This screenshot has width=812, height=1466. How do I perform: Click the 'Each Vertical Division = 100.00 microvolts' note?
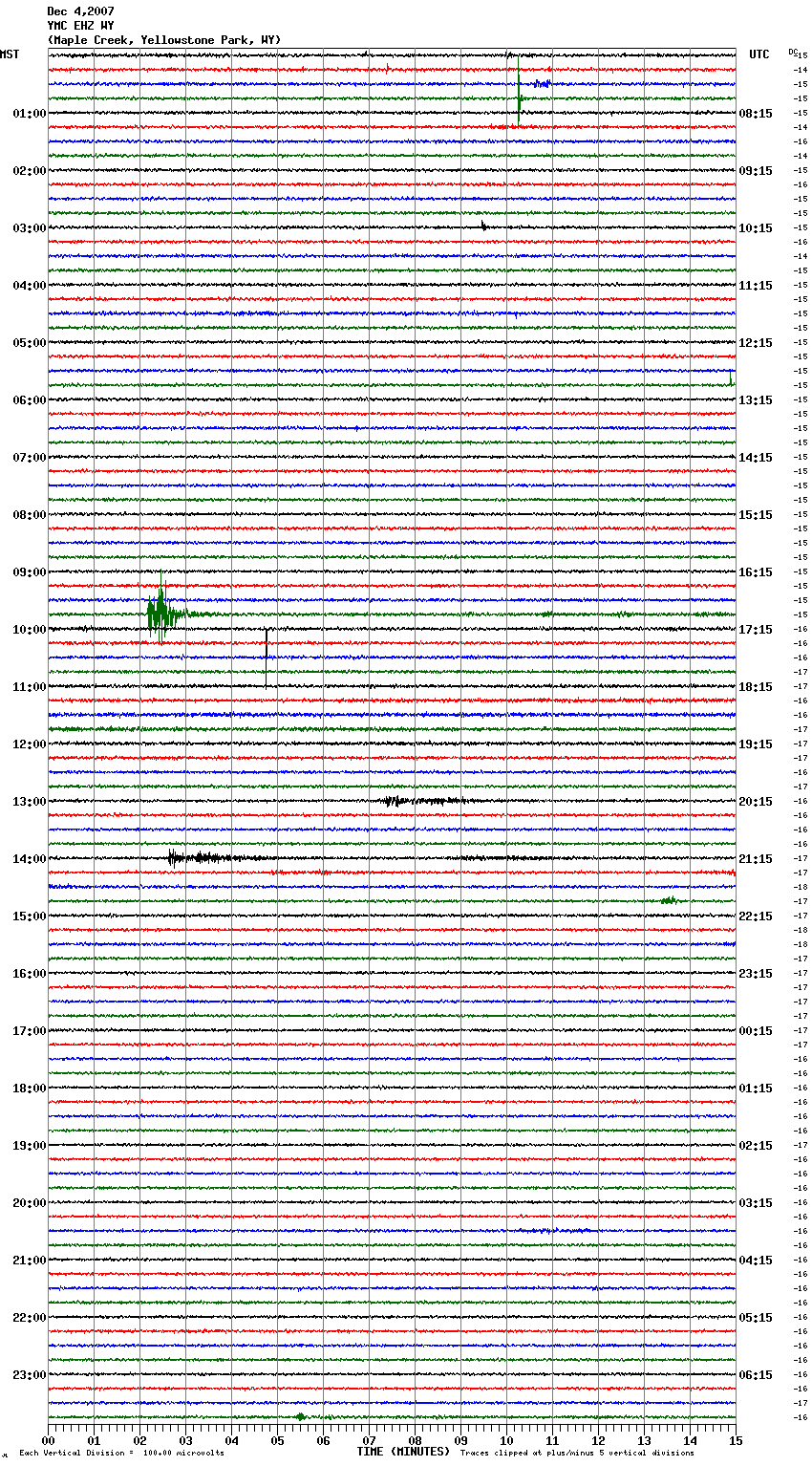(x=121, y=1454)
